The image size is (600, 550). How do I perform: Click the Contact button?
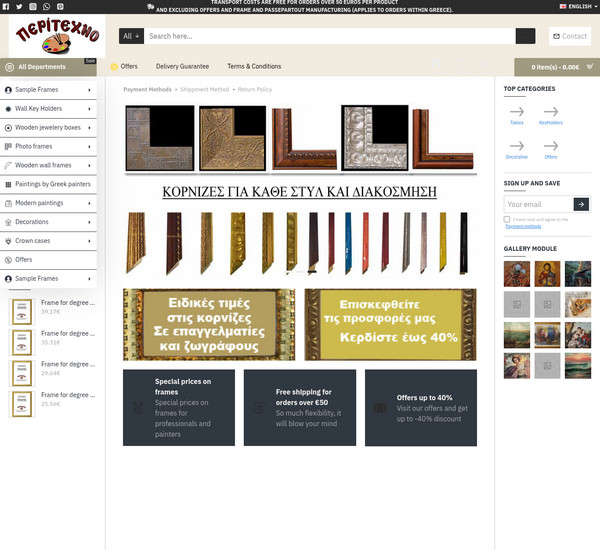570,36
